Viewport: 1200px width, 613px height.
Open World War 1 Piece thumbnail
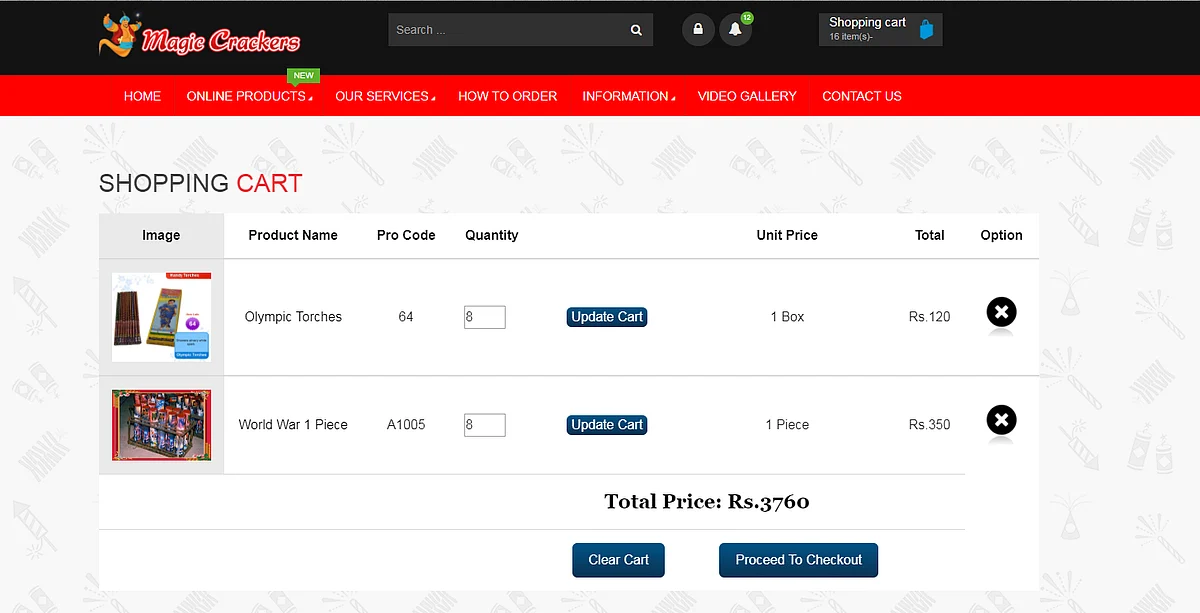161,425
